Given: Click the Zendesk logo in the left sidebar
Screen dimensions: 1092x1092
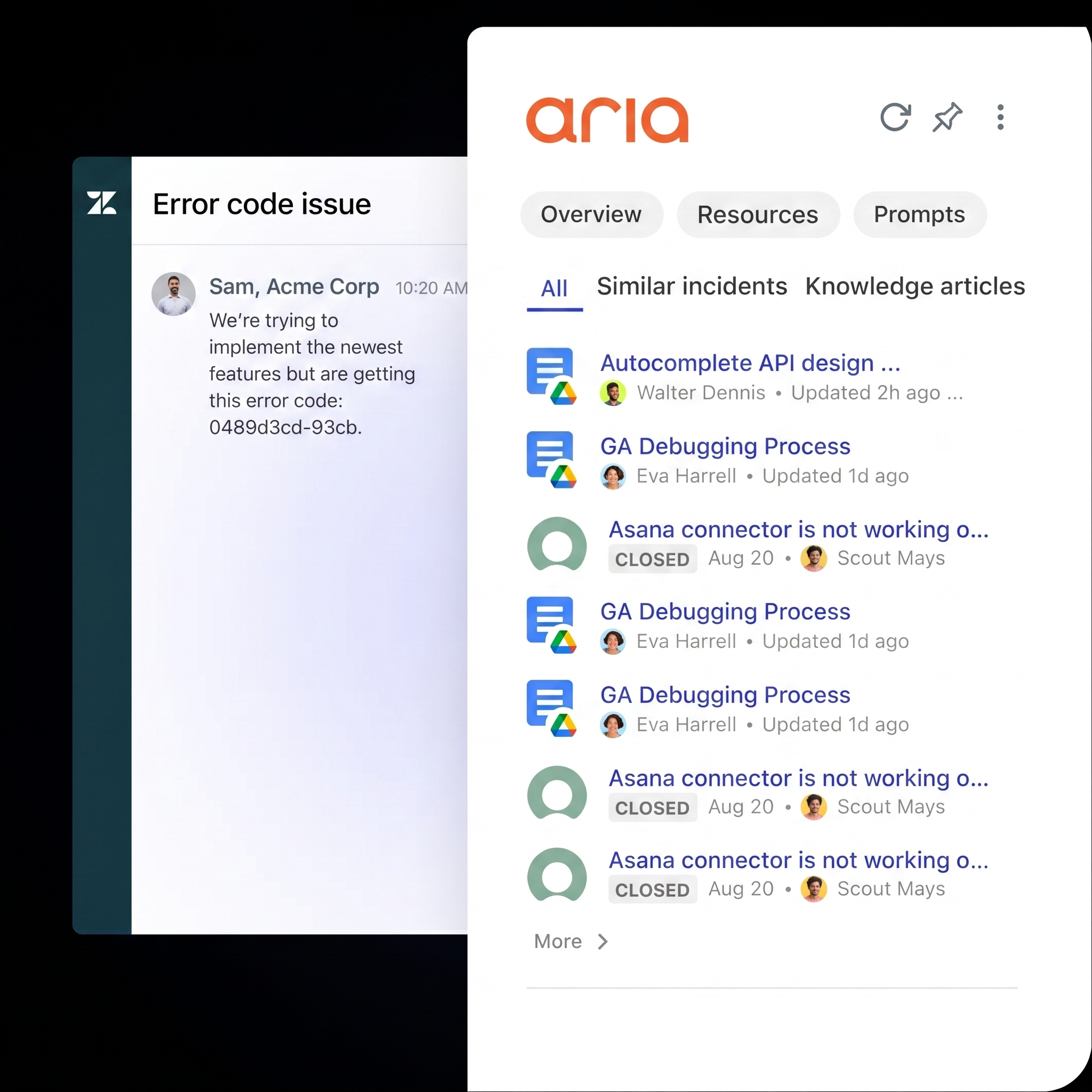Looking at the screenshot, I should click(x=102, y=202).
